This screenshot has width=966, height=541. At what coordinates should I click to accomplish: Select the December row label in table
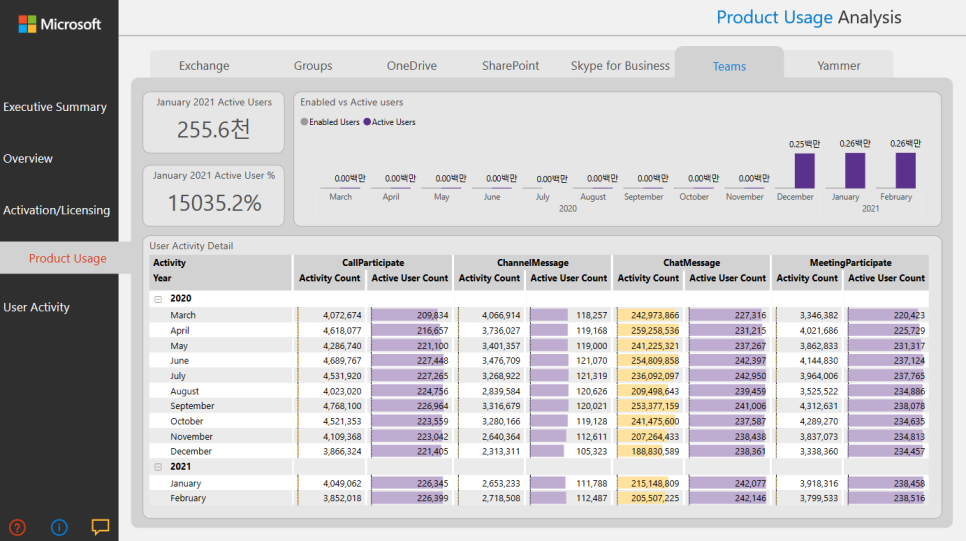pyautogui.click(x=190, y=451)
